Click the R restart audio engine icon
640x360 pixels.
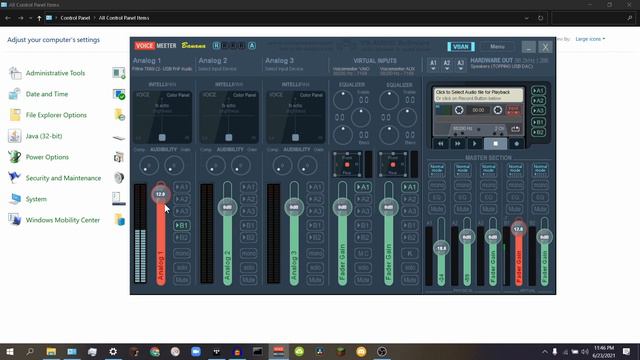pyautogui.click(x=216, y=45)
